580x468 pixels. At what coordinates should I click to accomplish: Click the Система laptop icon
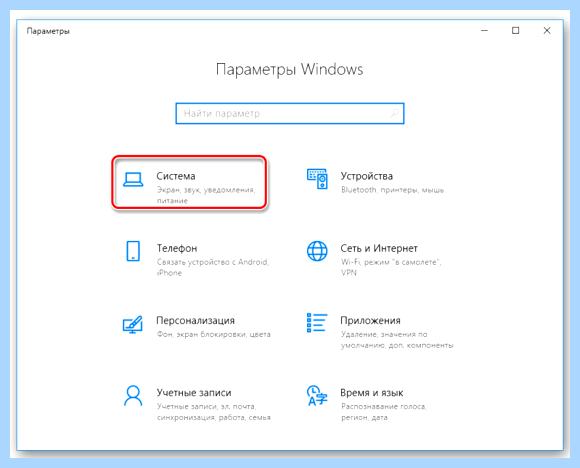click(133, 179)
